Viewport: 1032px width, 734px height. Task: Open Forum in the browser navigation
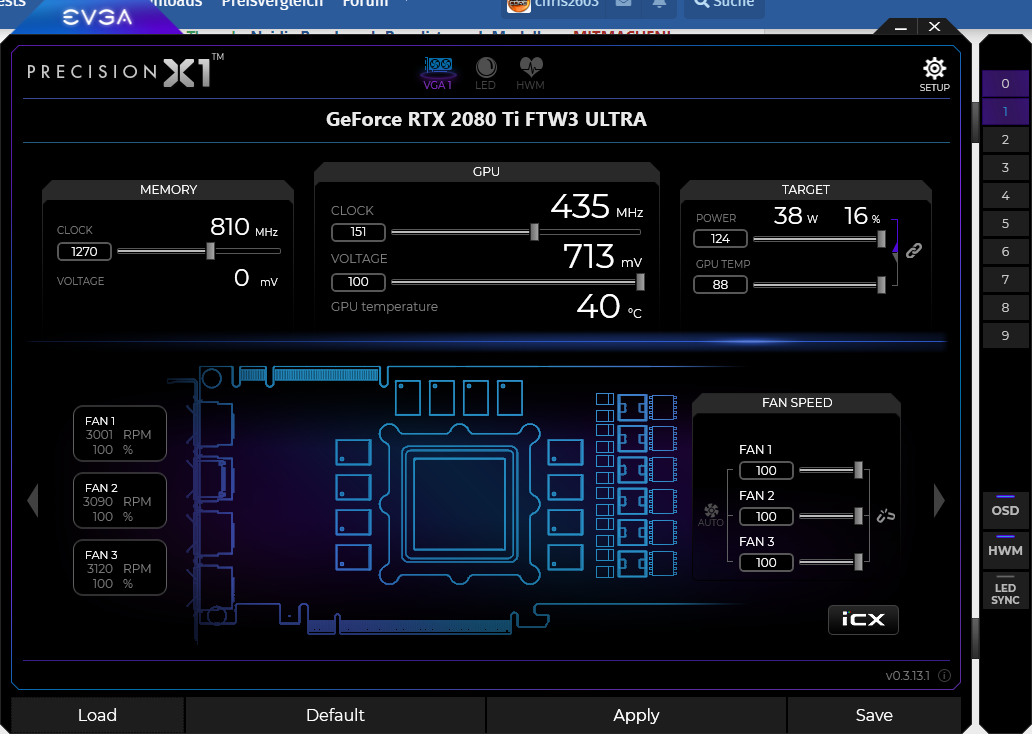pyautogui.click(x=365, y=4)
